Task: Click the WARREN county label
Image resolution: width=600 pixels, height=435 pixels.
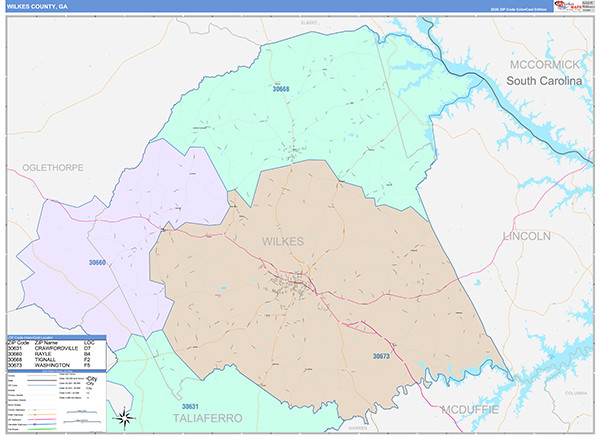Action: 357,428
